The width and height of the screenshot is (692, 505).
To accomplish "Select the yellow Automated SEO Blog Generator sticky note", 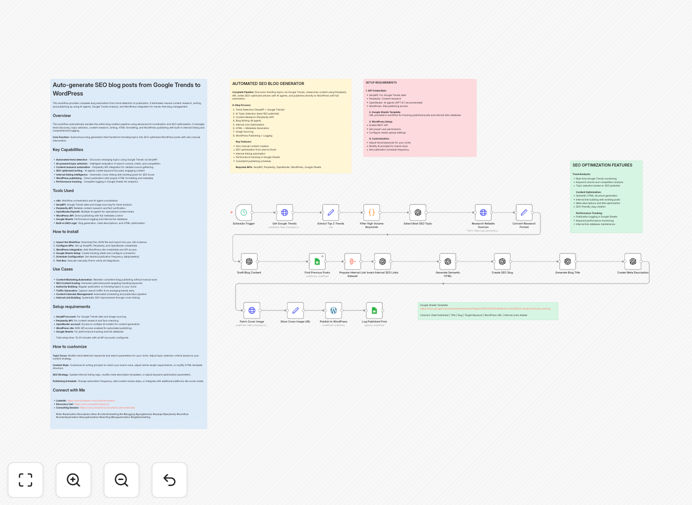I will 291,126.
